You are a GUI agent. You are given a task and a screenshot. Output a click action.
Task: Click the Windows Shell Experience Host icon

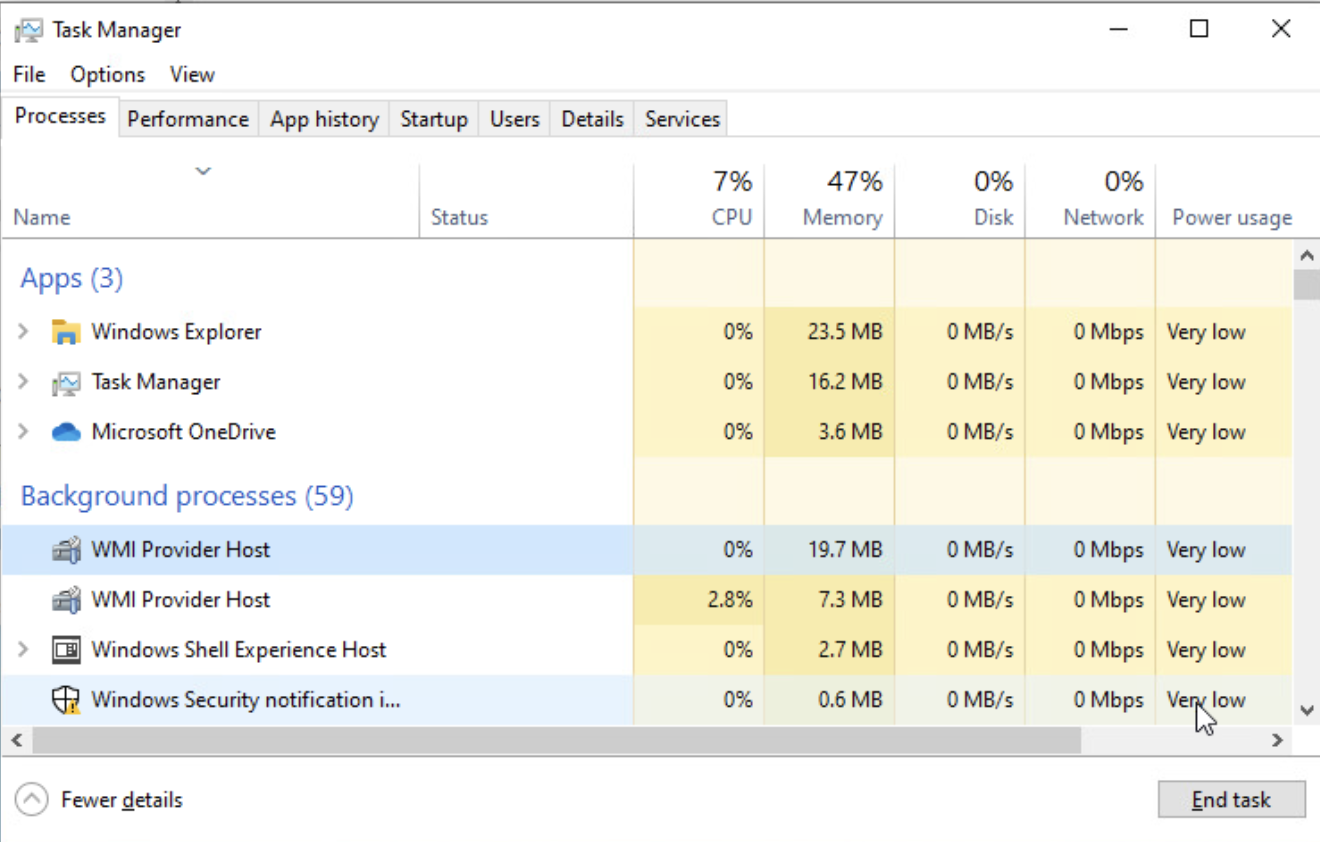(66, 650)
